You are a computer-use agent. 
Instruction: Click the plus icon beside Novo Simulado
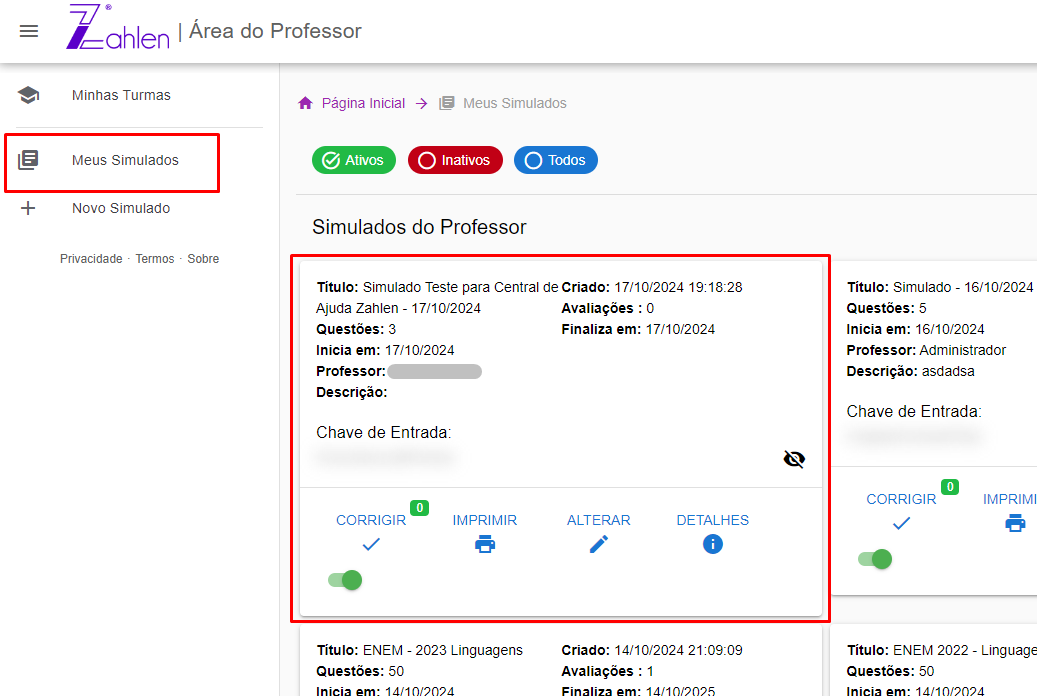[28, 208]
